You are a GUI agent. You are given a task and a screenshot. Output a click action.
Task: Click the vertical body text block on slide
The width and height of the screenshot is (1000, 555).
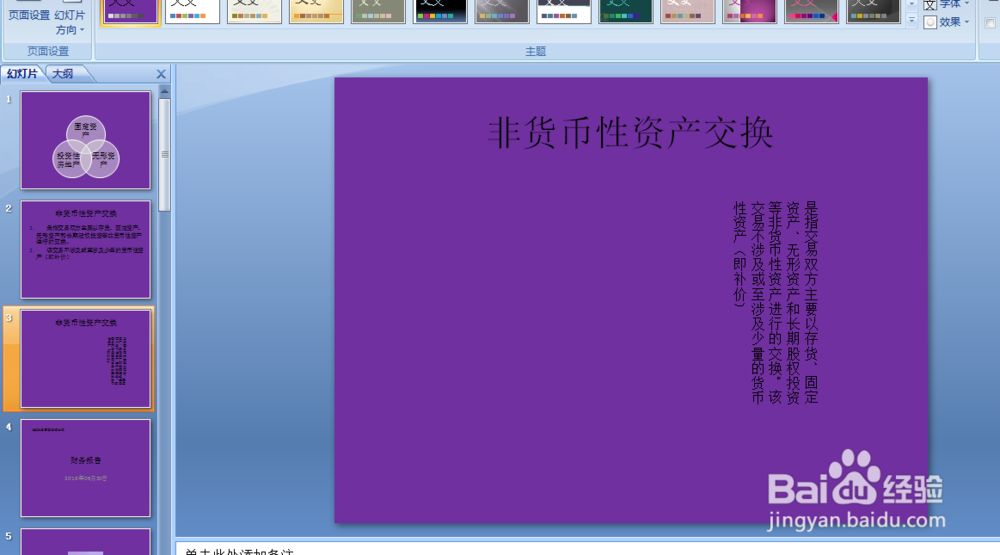(x=776, y=302)
